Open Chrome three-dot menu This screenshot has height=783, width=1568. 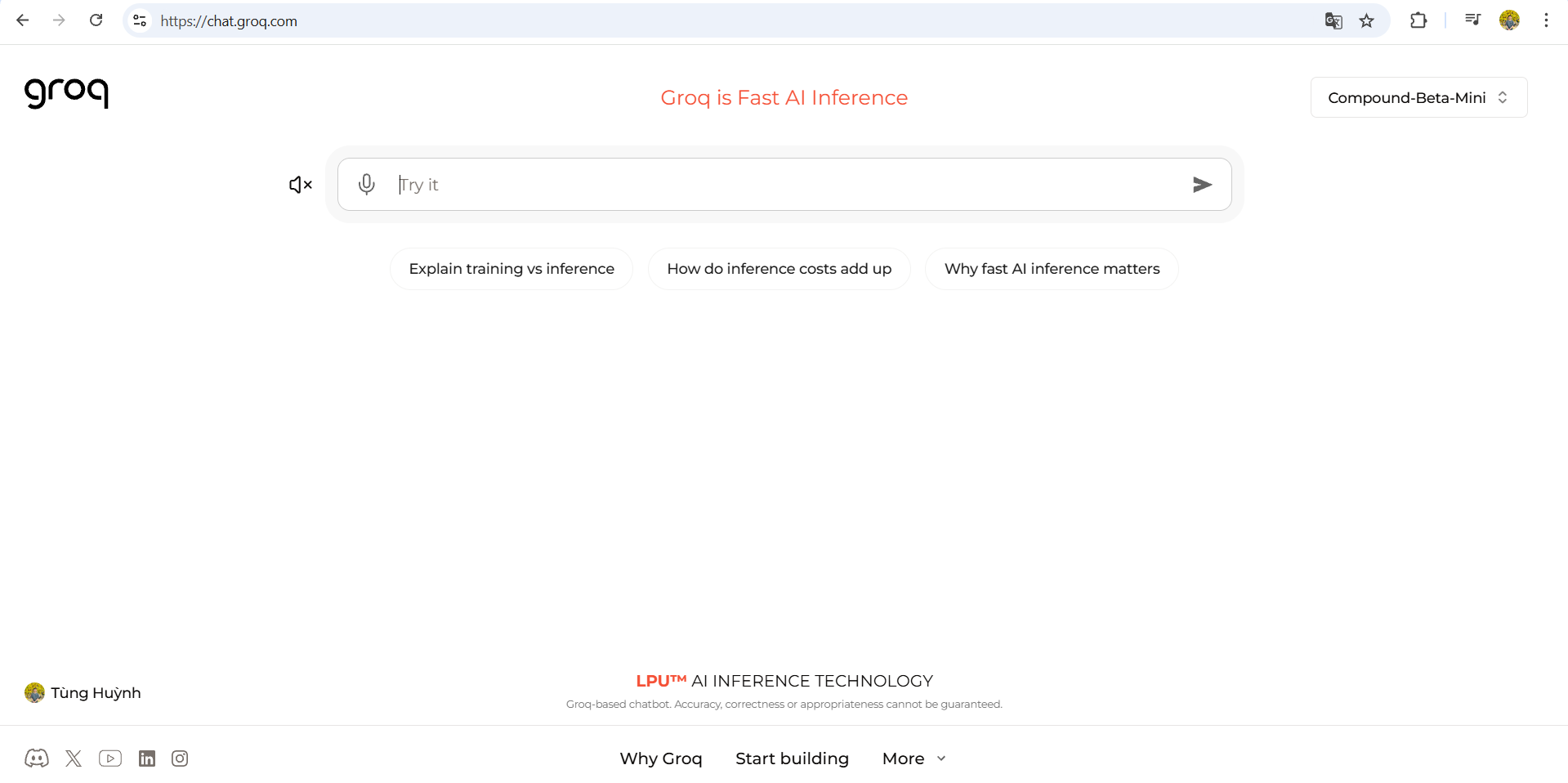(x=1546, y=20)
